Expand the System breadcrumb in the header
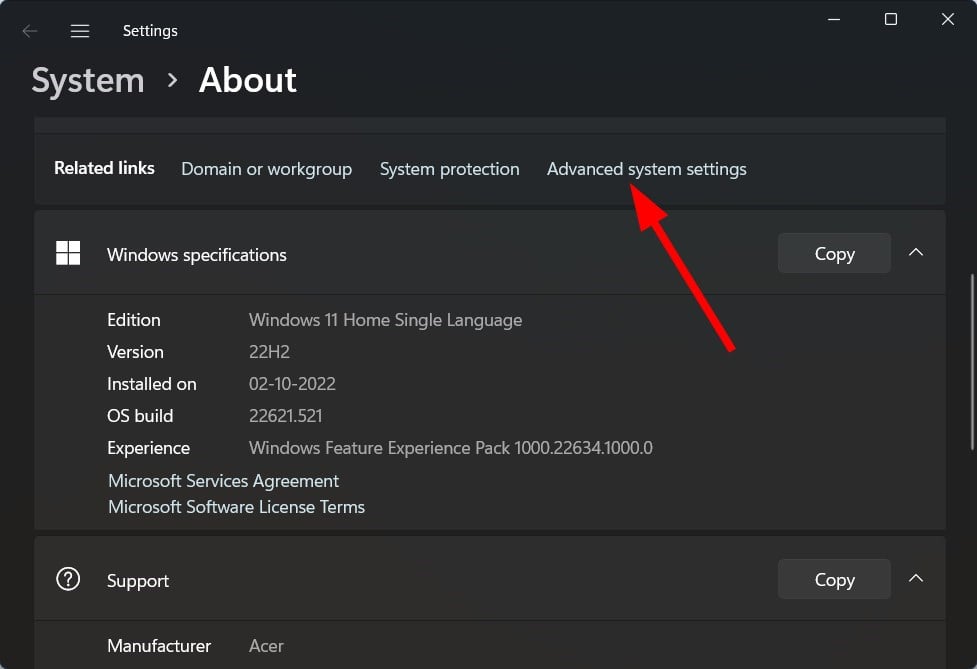Image resolution: width=977 pixels, height=669 pixels. click(87, 80)
